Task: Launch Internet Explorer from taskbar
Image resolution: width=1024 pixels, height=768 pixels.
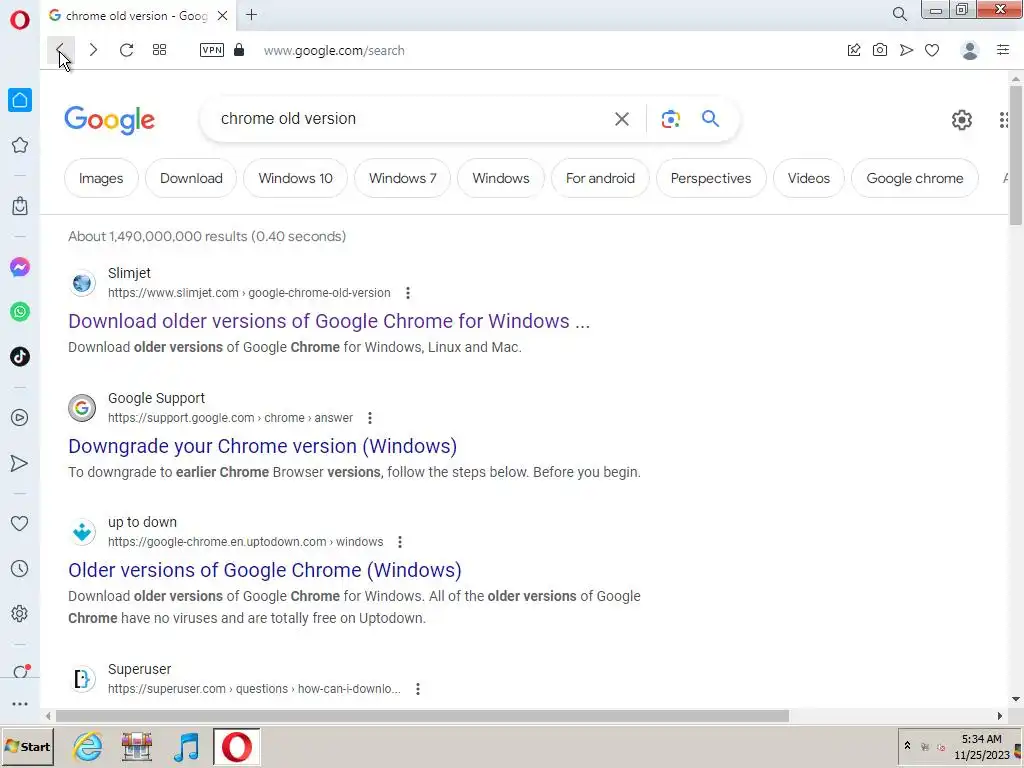Action: [x=88, y=746]
